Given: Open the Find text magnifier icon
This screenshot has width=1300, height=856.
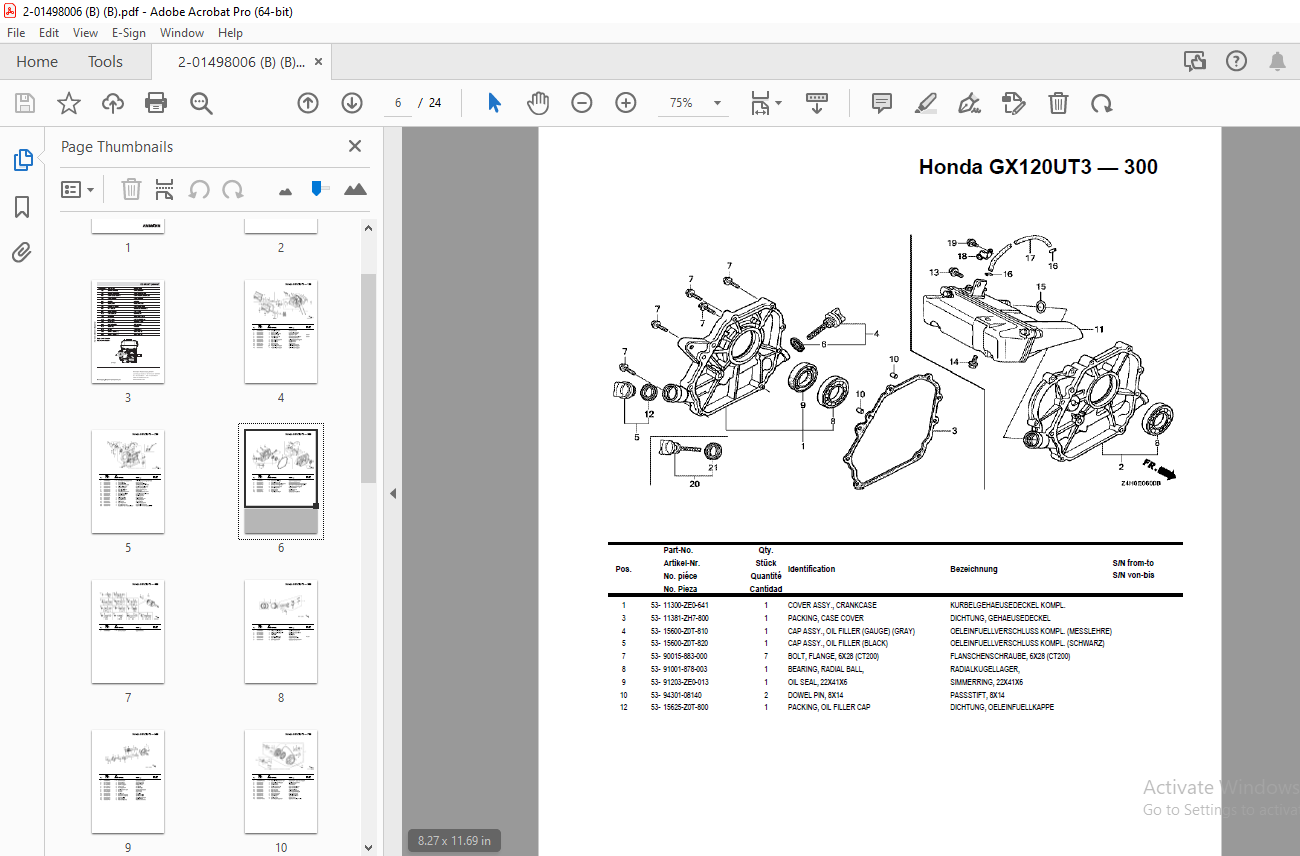Looking at the screenshot, I should click(x=201, y=103).
